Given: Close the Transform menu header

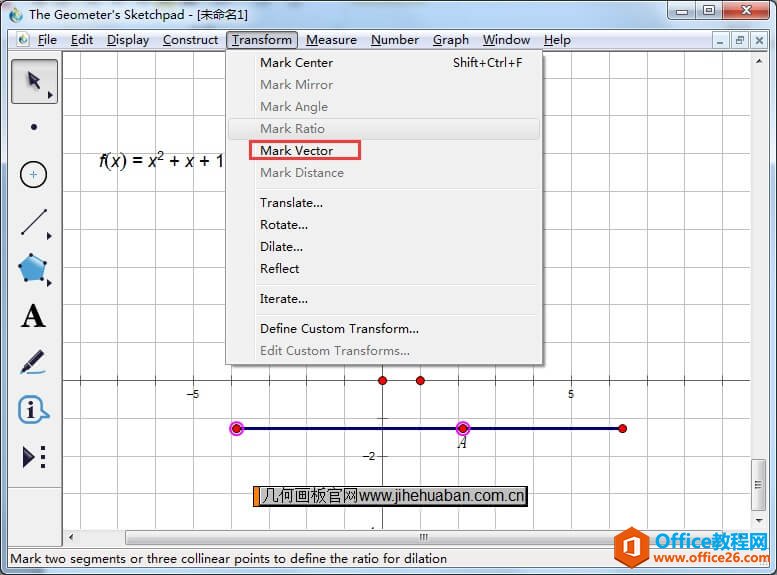Looking at the screenshot, I should [x=262, y=40].
